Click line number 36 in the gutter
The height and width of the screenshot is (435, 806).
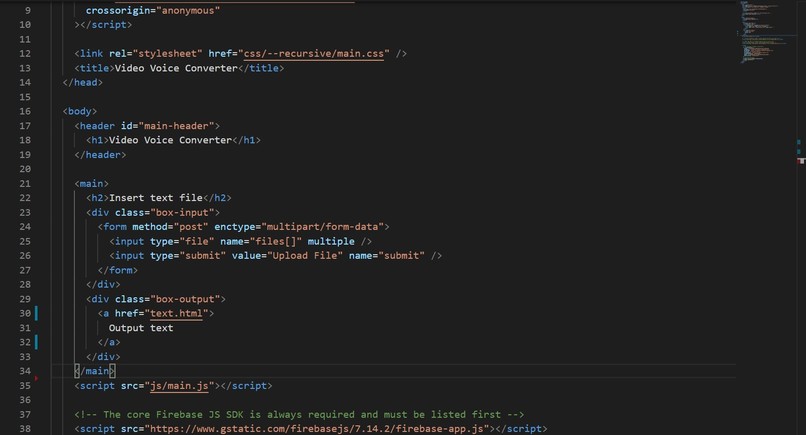[25, 400]
